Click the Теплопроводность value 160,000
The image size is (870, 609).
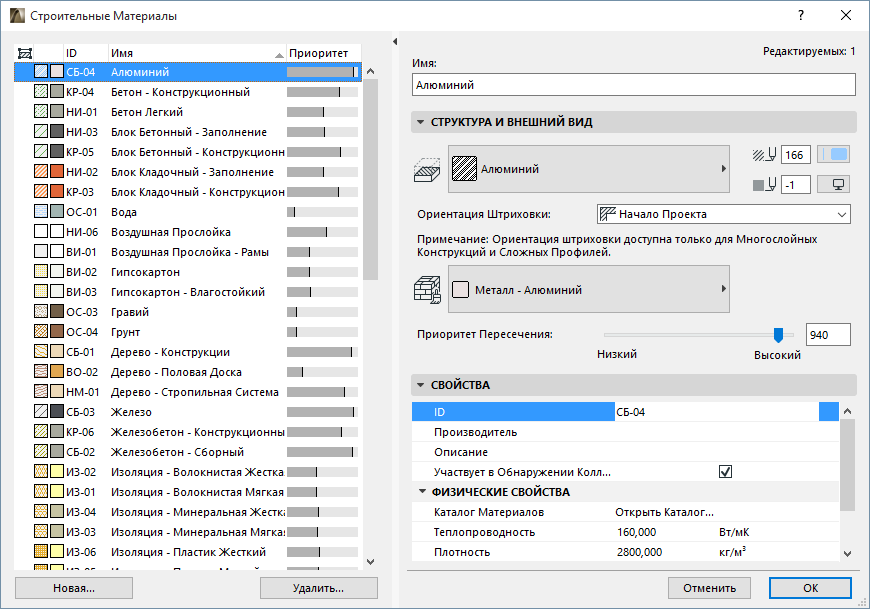point(636,532)
